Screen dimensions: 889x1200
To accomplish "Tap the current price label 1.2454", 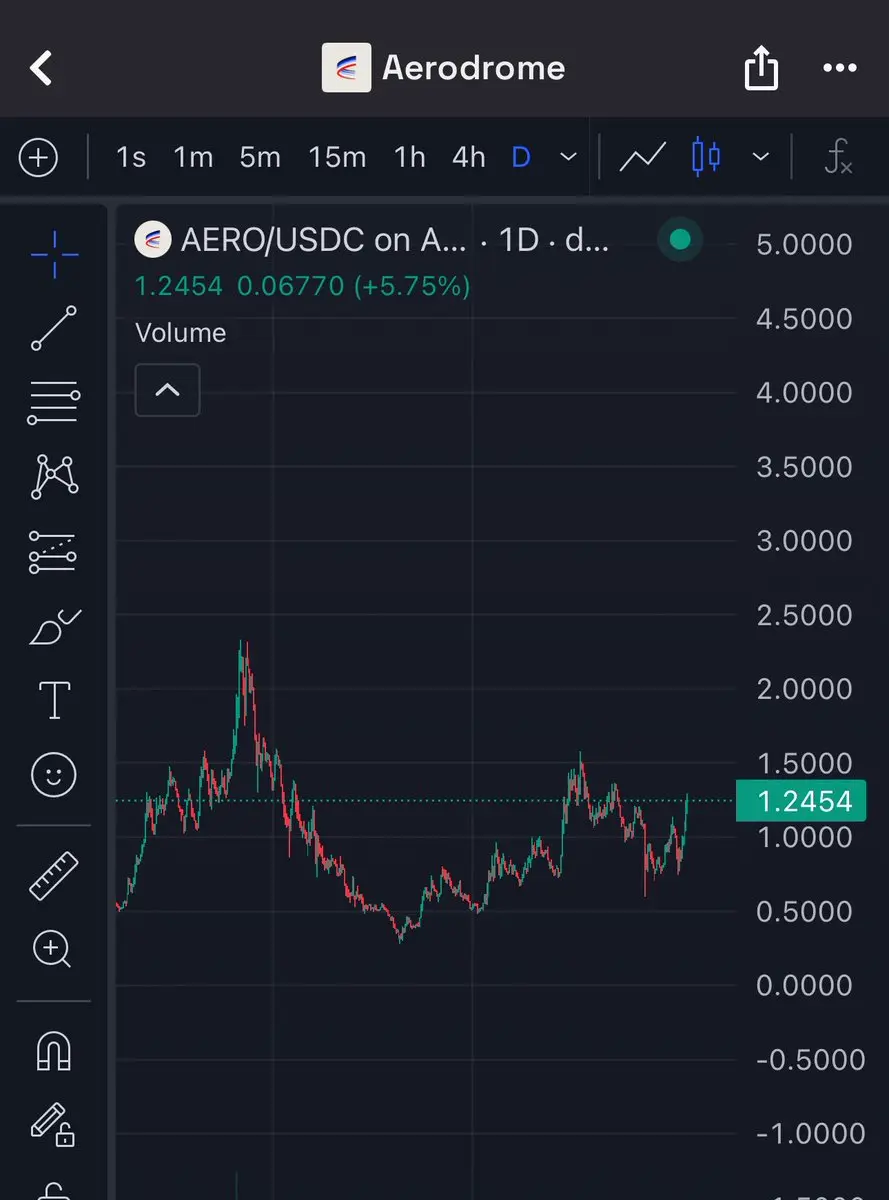I will pyautogui.click(x=801, y=801).
